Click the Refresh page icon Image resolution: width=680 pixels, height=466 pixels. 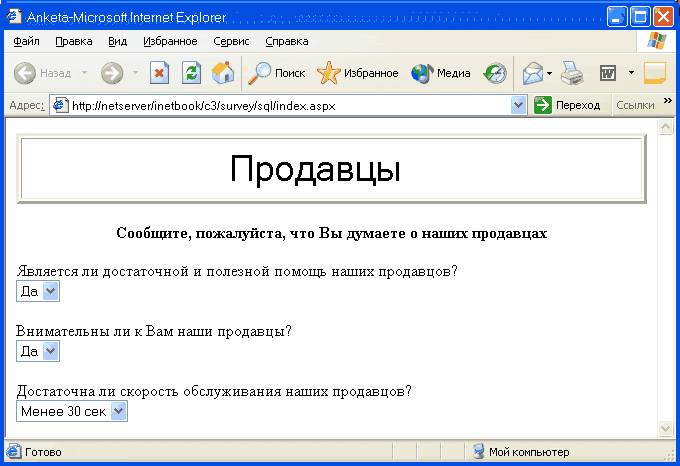click(191, 72)
